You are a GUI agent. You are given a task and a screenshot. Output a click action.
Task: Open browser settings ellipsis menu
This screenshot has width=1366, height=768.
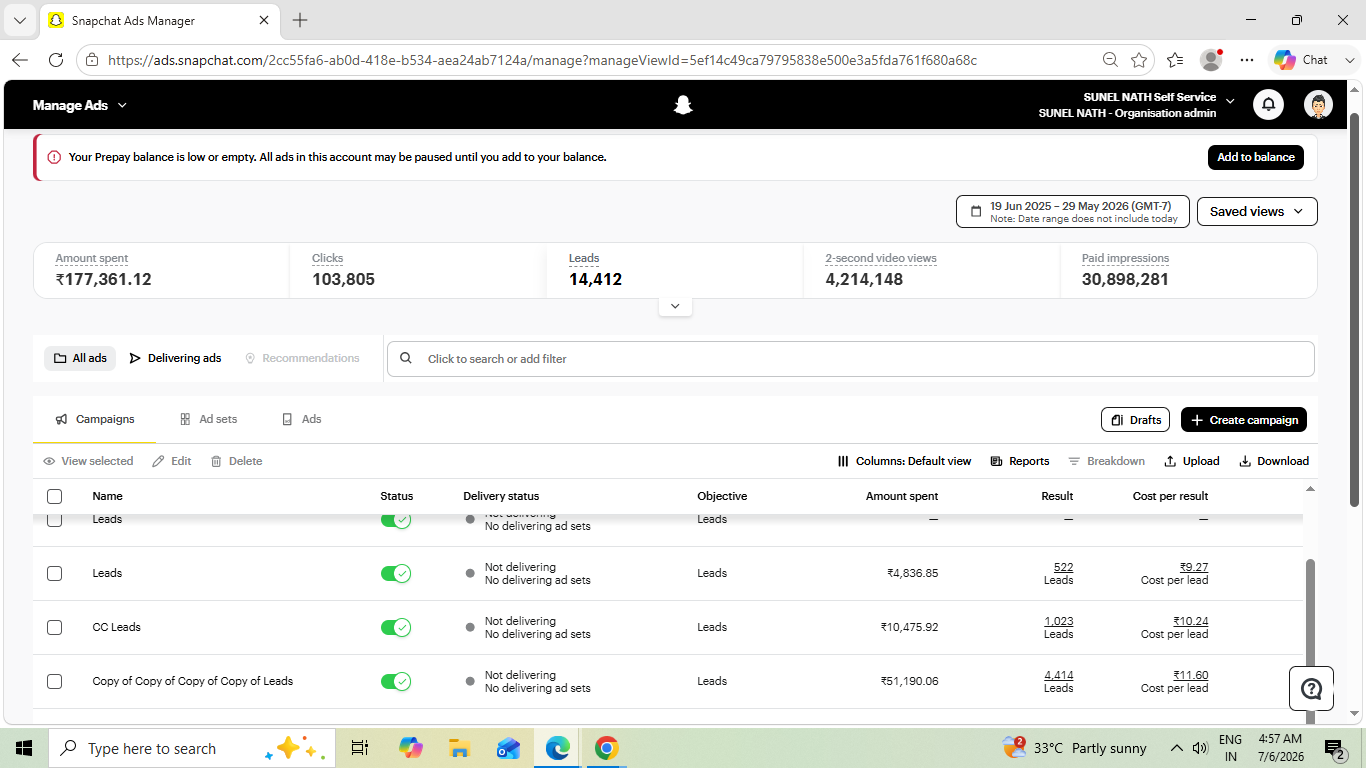click(1246, 60)
